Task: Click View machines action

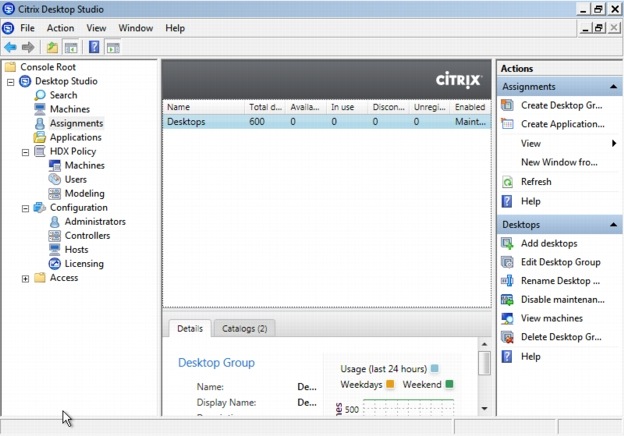Action: point(552,318)
